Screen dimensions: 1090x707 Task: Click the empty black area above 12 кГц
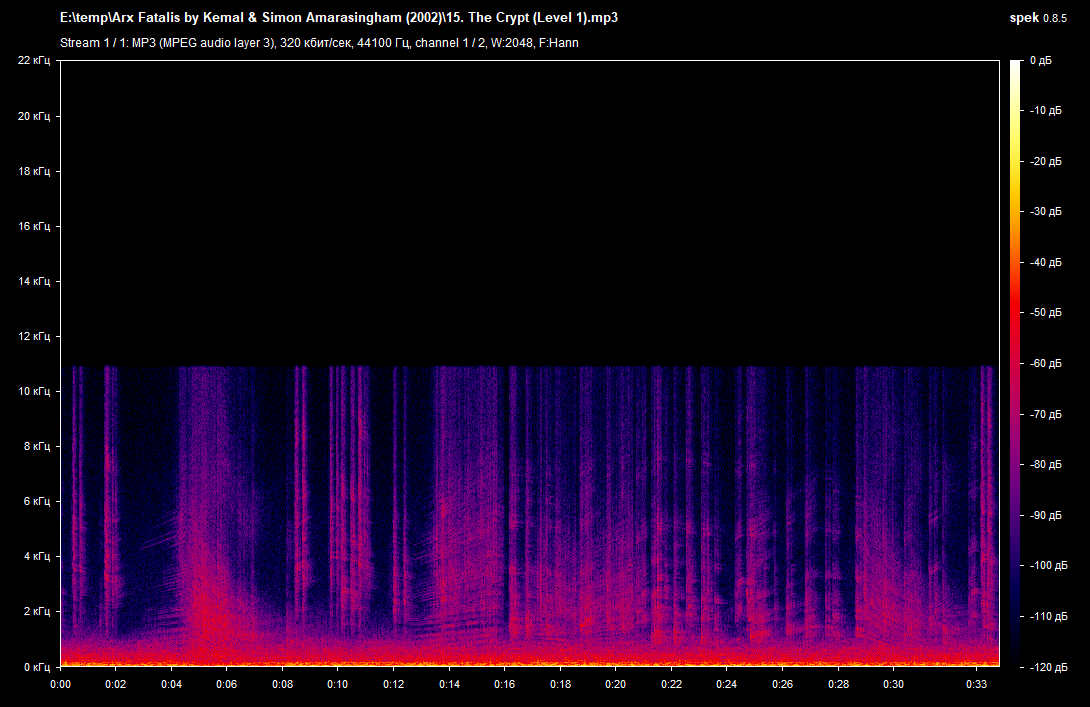coord(530,209)
